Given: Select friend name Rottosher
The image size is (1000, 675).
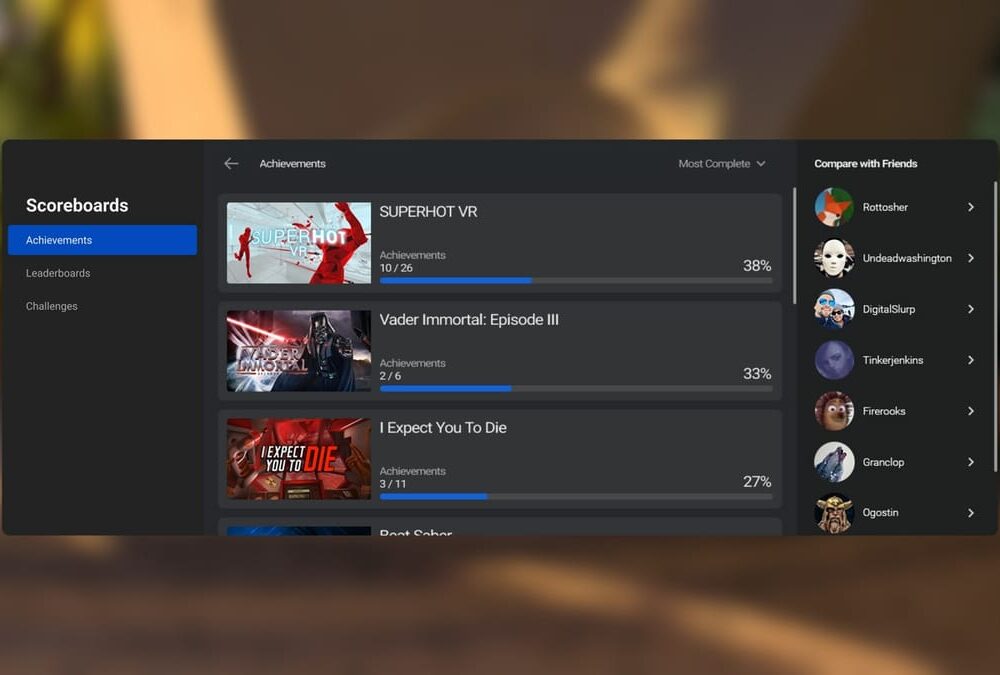Looking at the screenshot, I should pyautogui.click(x=885, y=207).
